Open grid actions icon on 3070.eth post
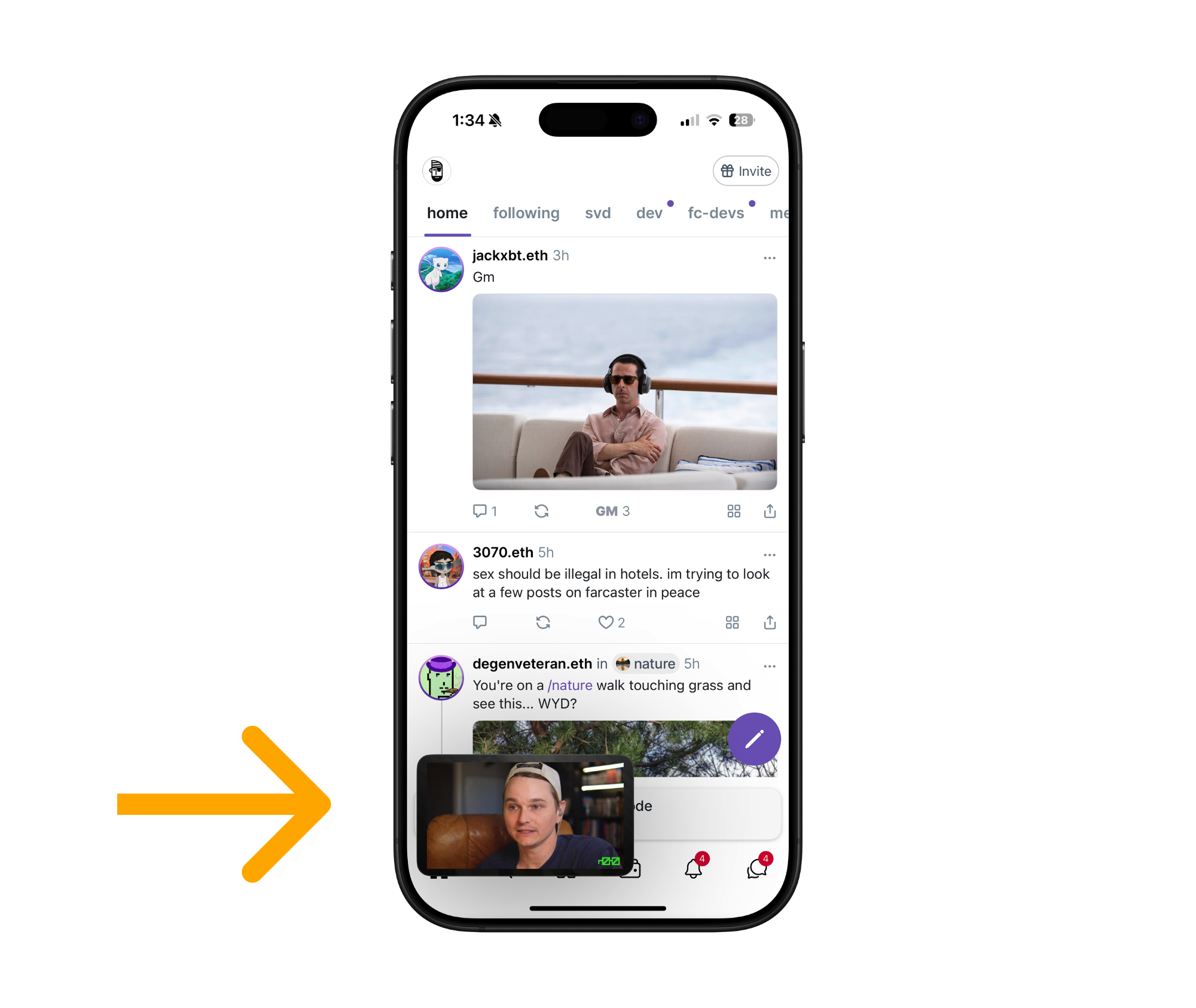The height and width of the screenshot is (1008, 1196). 732,622
